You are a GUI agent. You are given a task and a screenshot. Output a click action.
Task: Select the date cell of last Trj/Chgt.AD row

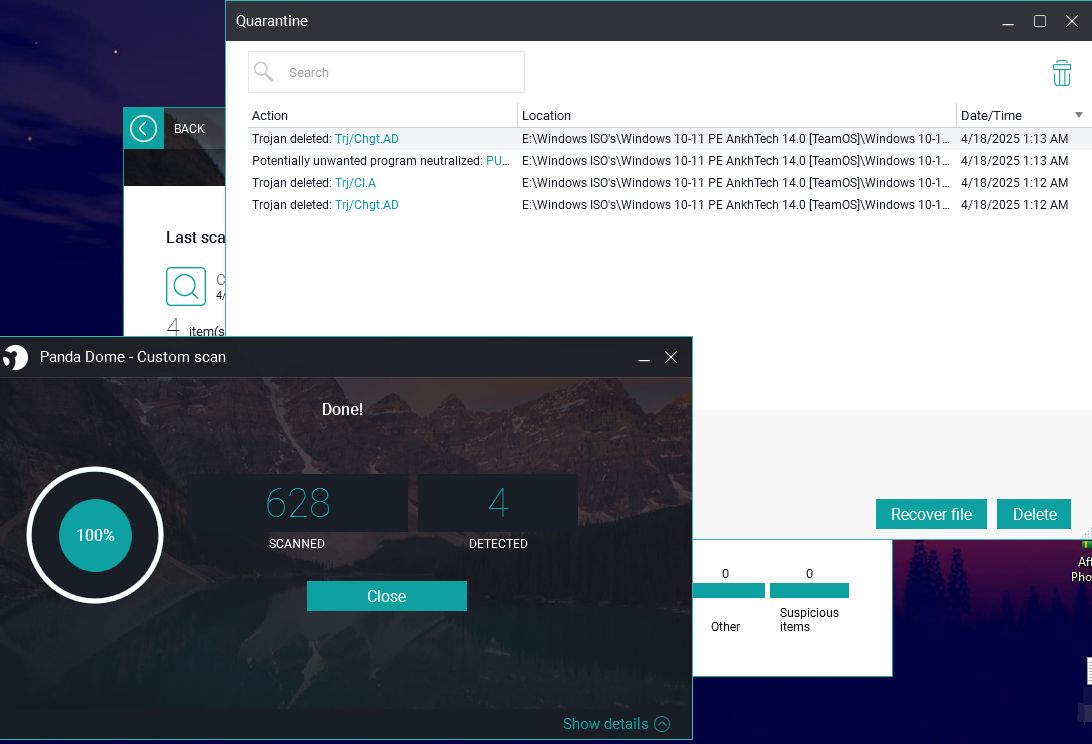pyautogui.click(x=1015, y=205)
